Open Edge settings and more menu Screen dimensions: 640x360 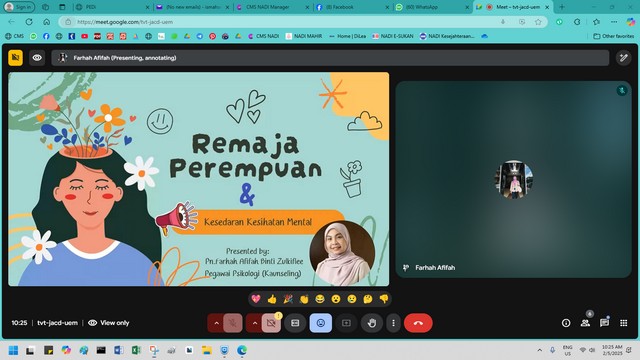(x=614, y=22)
